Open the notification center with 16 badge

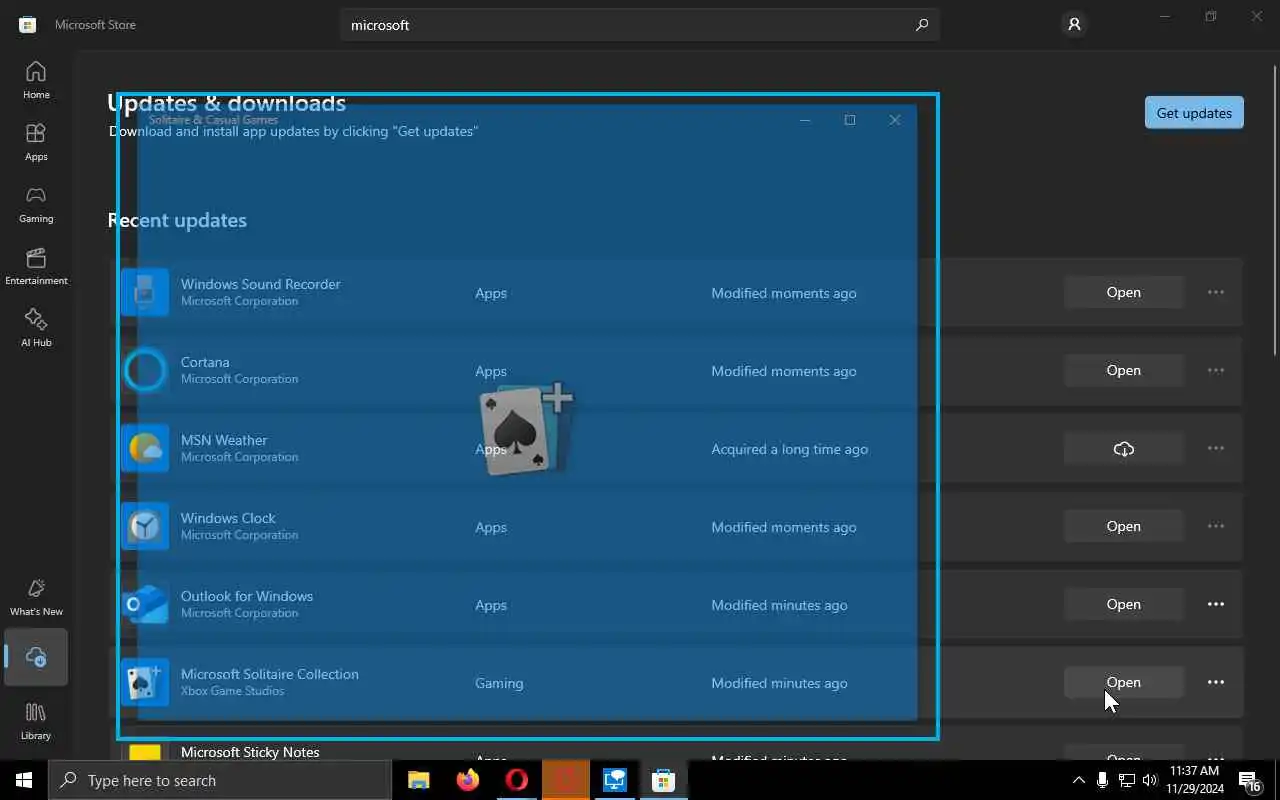pyautogui.click(x=1250, y=781)
